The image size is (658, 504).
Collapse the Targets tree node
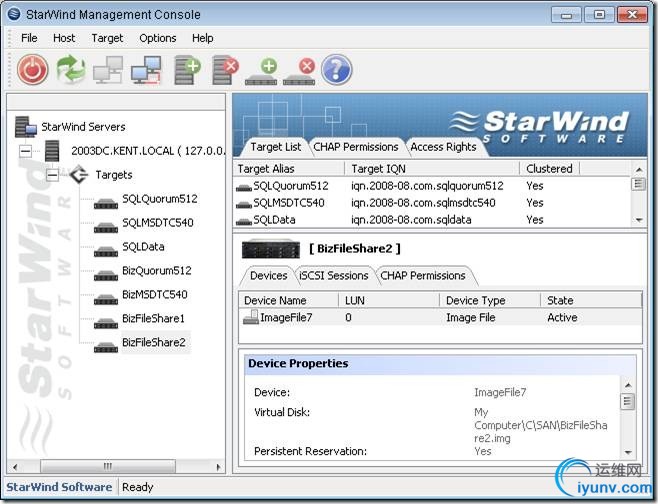[52, 175]
